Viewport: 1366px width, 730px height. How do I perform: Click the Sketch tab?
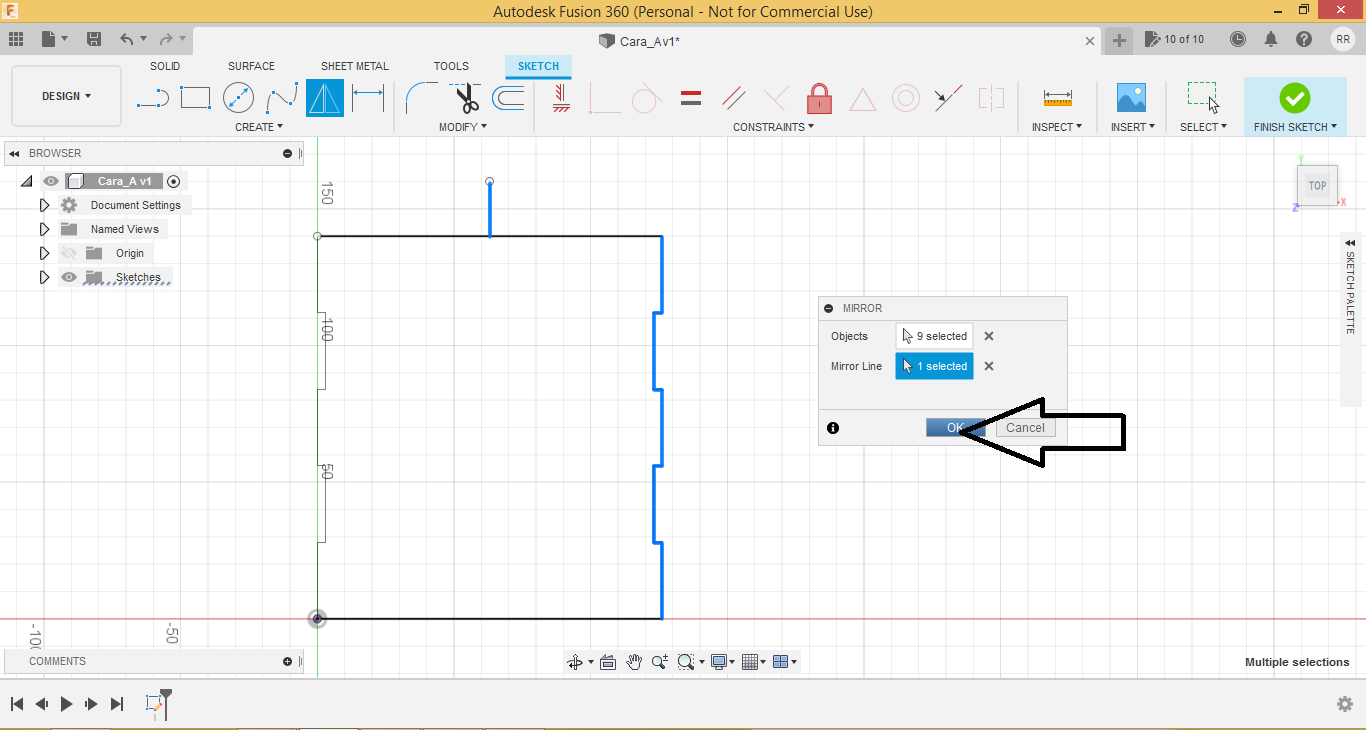538,66
